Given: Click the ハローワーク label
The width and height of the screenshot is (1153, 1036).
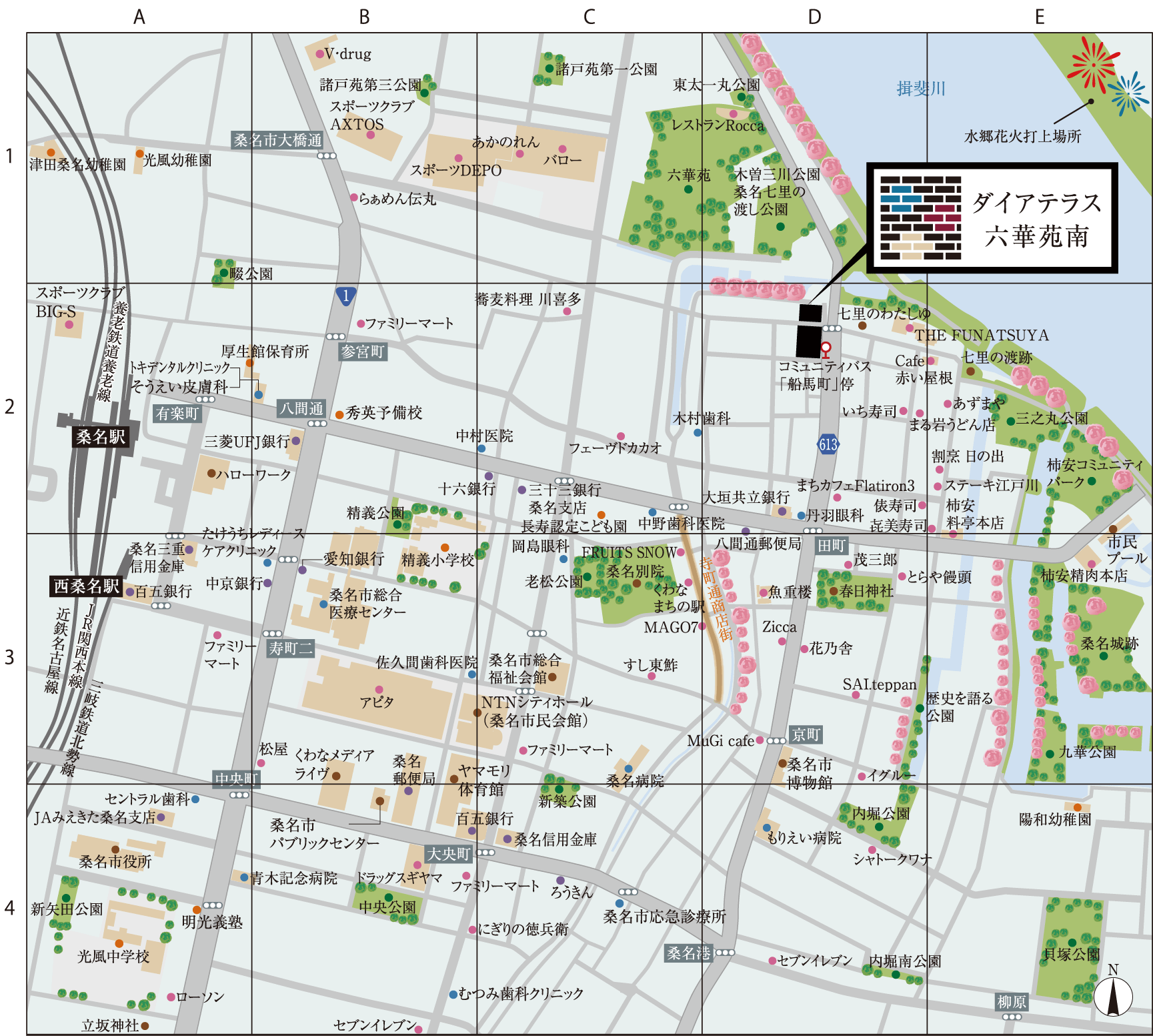Looking at the screenshot, I should (x=254, y=475).
